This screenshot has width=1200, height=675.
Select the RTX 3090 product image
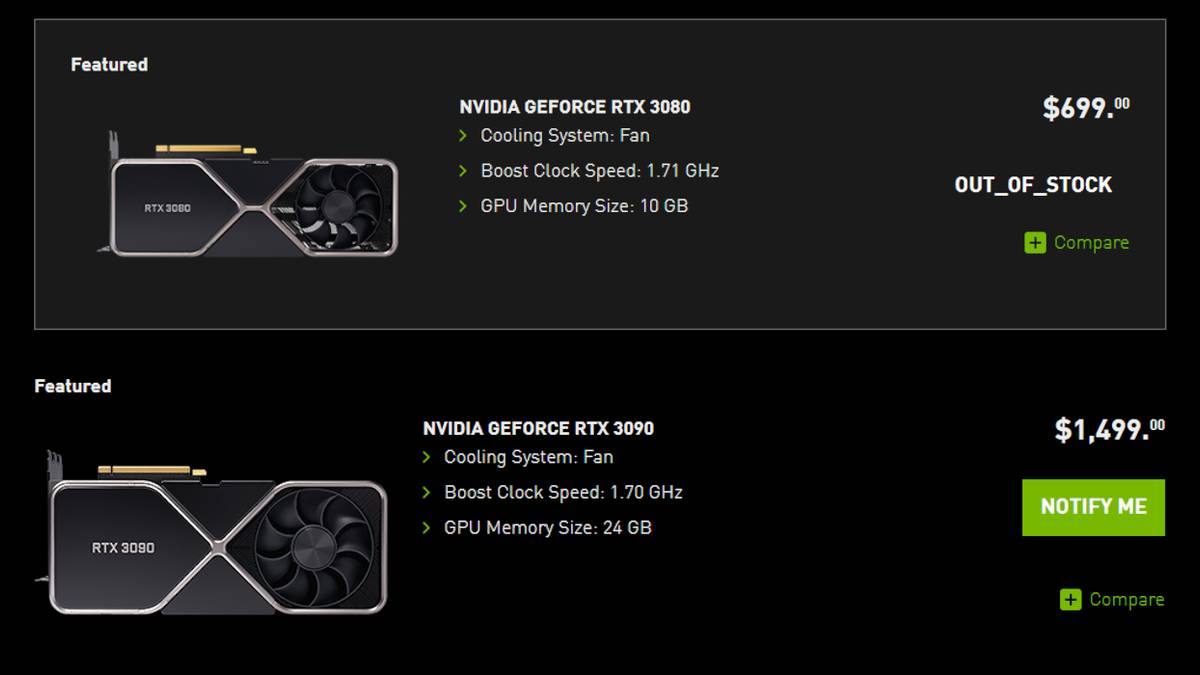pyautogui.click(x=210, y=520)
